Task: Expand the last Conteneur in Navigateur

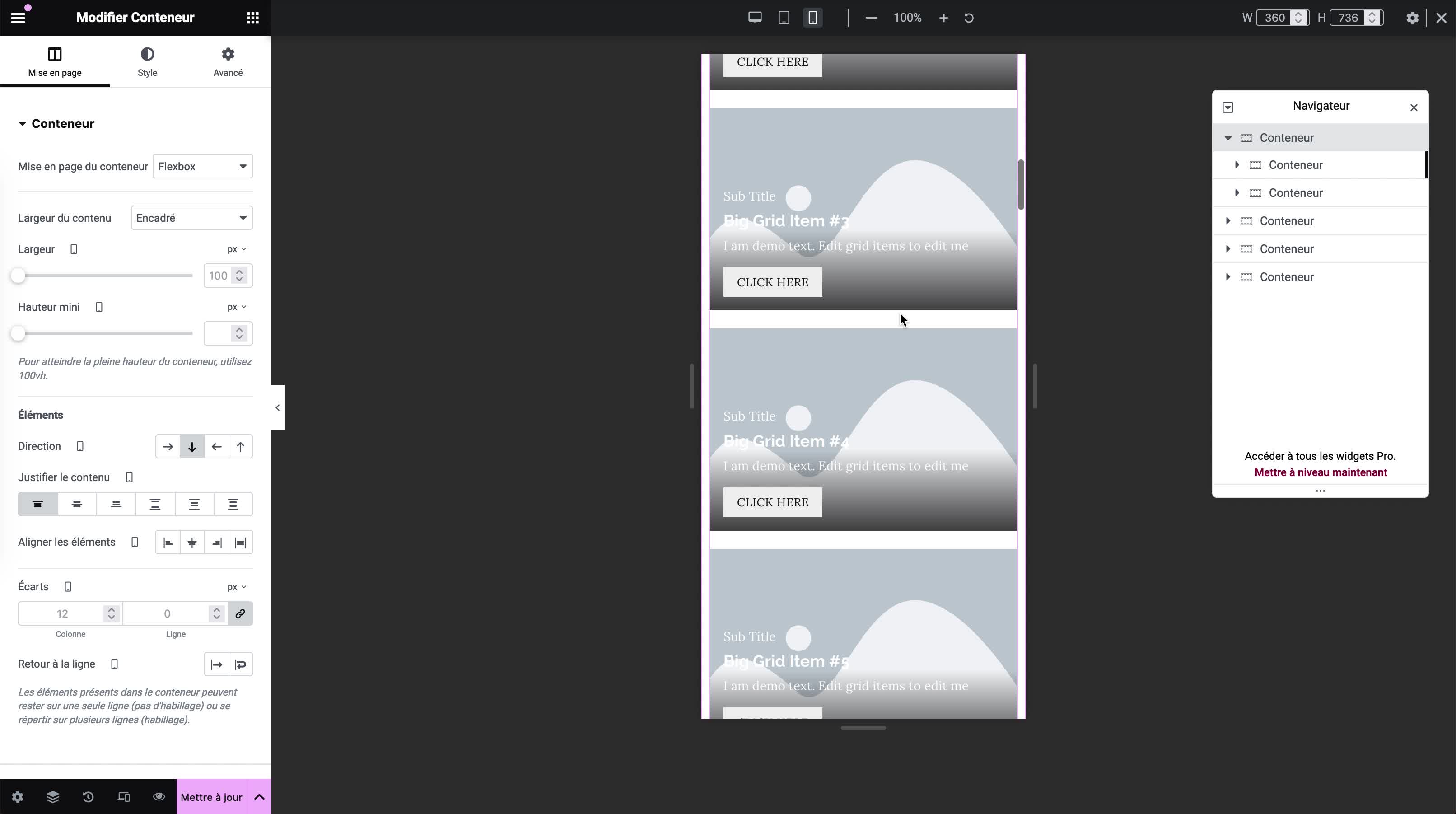Action: 1227,277
